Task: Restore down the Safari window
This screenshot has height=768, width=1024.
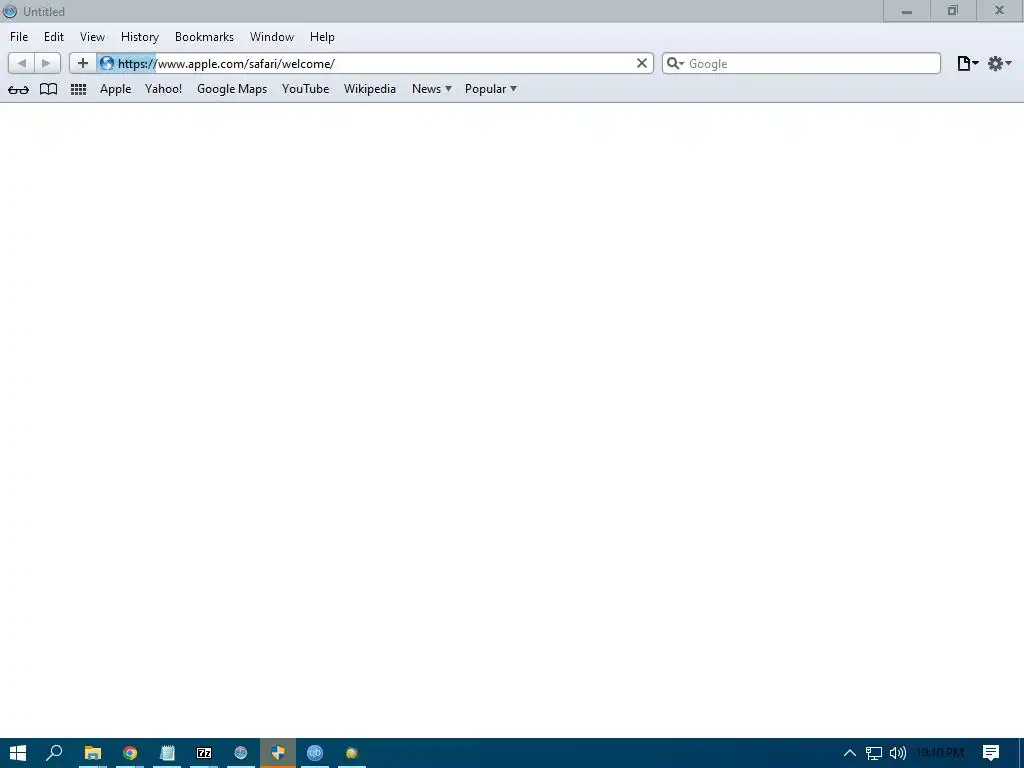Action: pyautogui.click(x=953, y=11)
